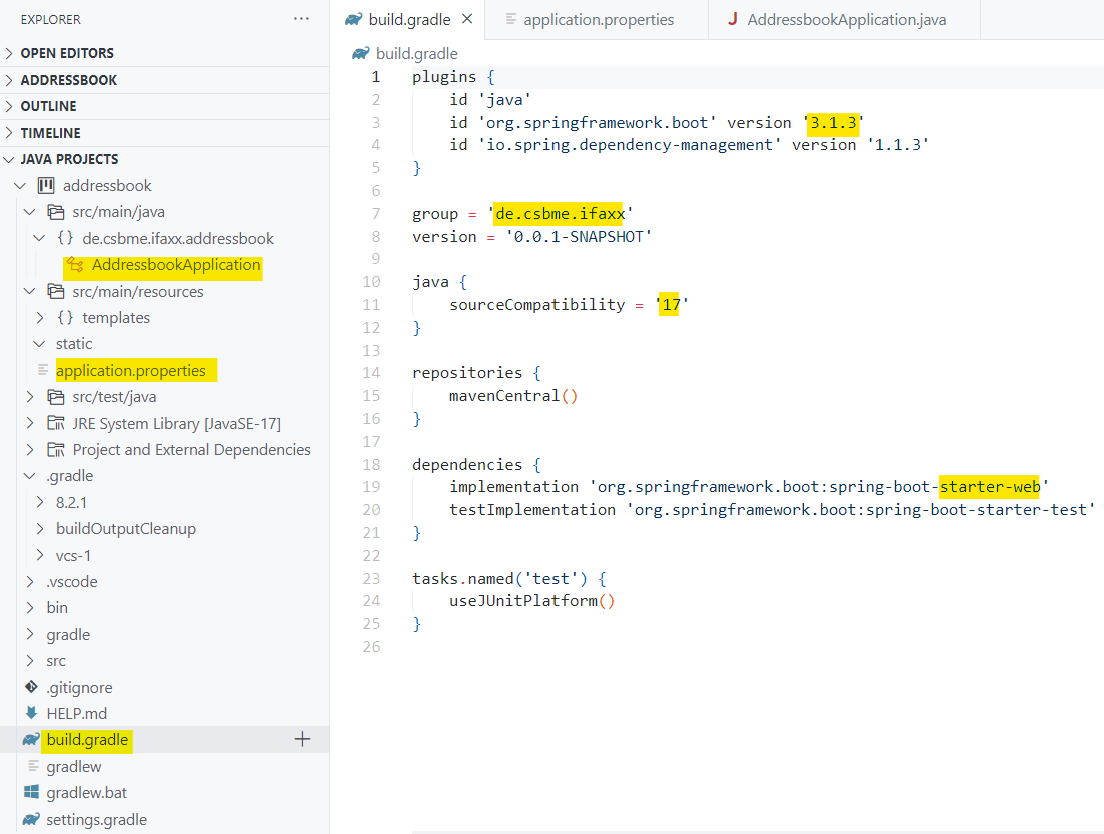Click Gradle elephant icon on build.gradle tab
Screen dimensions: 1104x834
click(x=353, y=20)
